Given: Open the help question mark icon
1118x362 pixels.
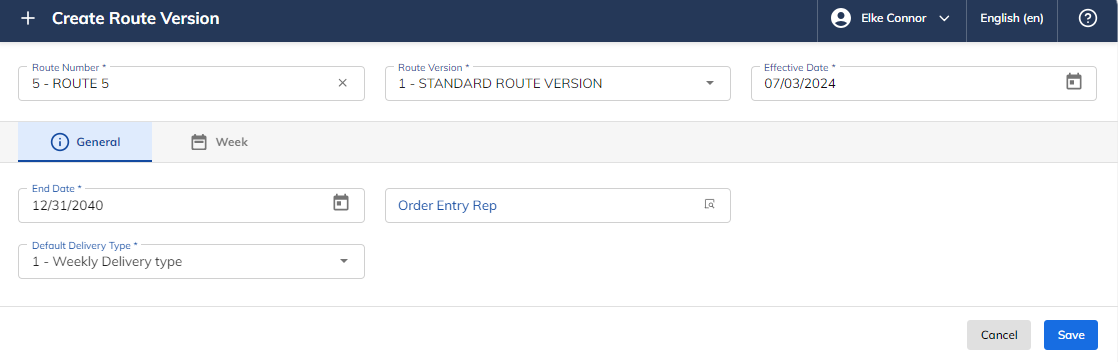Looking at the screenshot, I should (1087, 19).
